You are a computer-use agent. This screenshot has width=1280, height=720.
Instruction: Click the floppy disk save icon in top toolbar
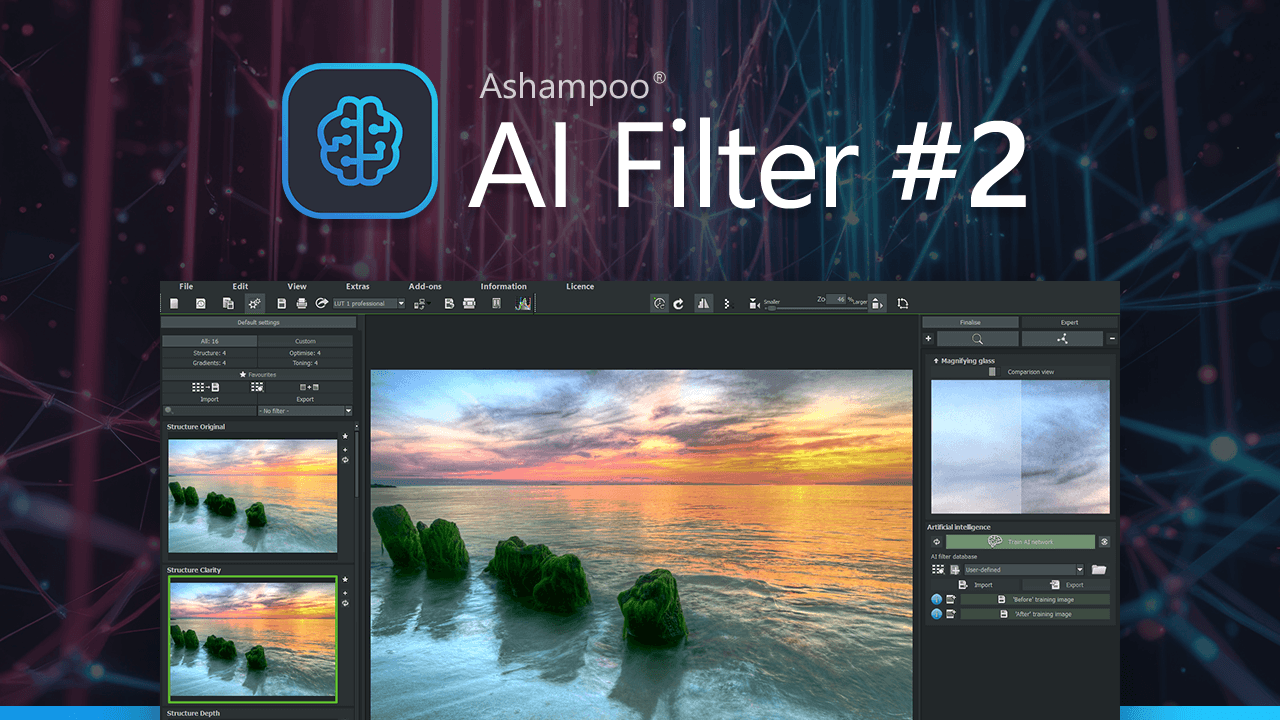[282, 303]
